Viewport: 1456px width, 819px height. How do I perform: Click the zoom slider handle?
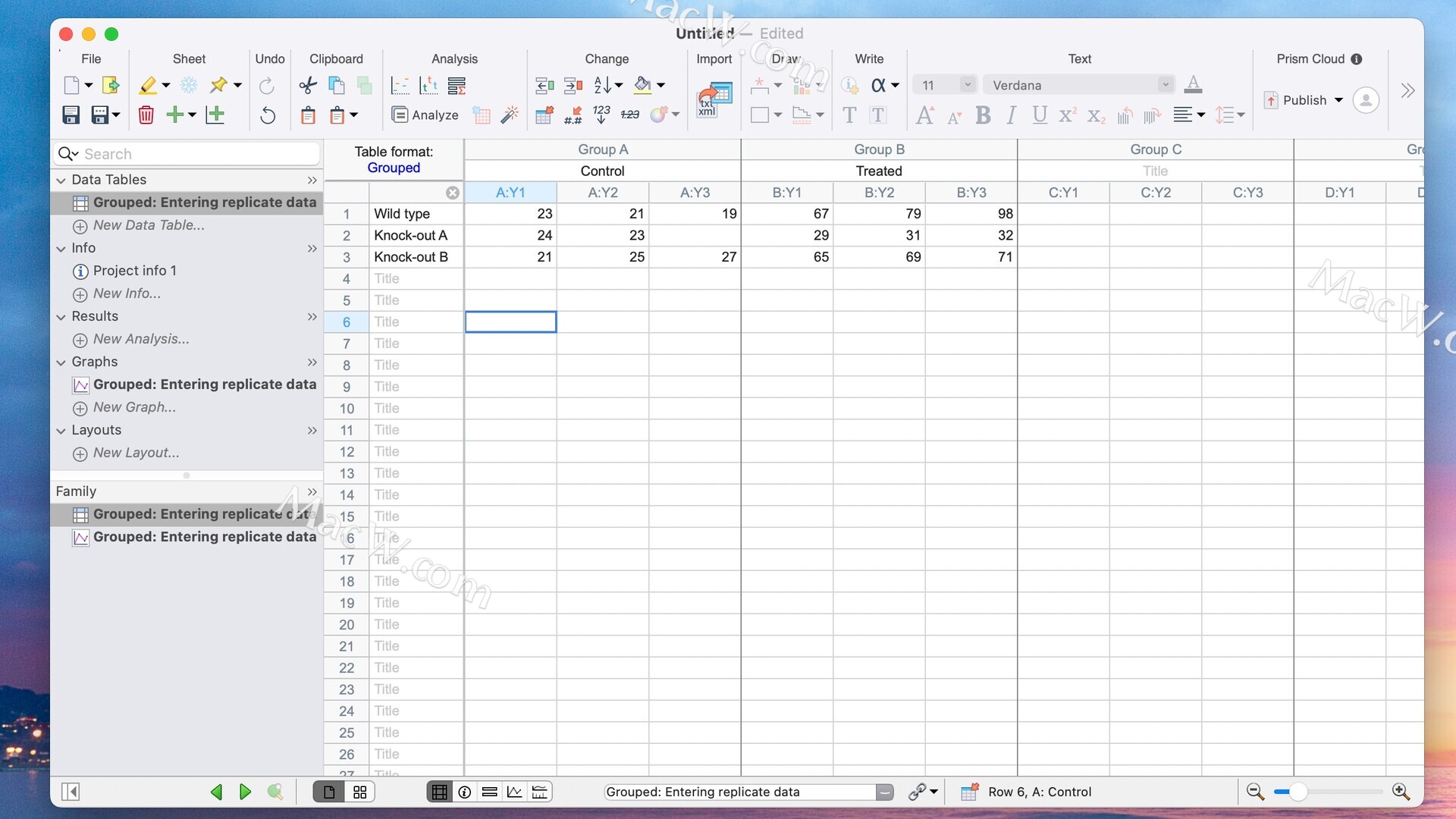(1298, 792)
